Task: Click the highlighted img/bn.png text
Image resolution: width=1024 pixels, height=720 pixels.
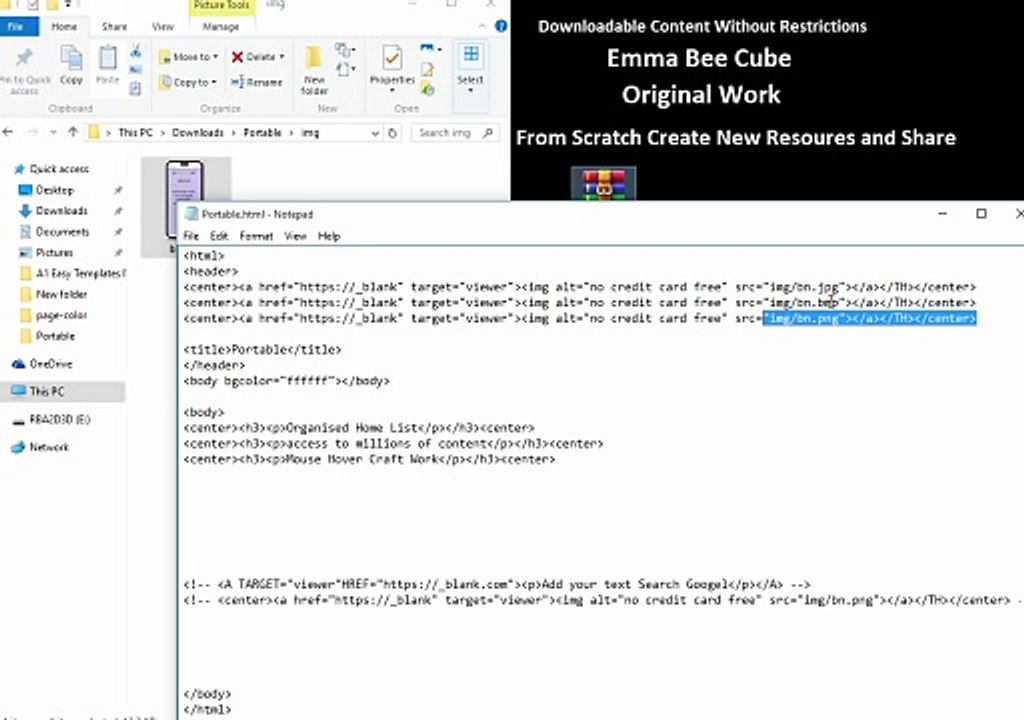Action: pos(870,318)
